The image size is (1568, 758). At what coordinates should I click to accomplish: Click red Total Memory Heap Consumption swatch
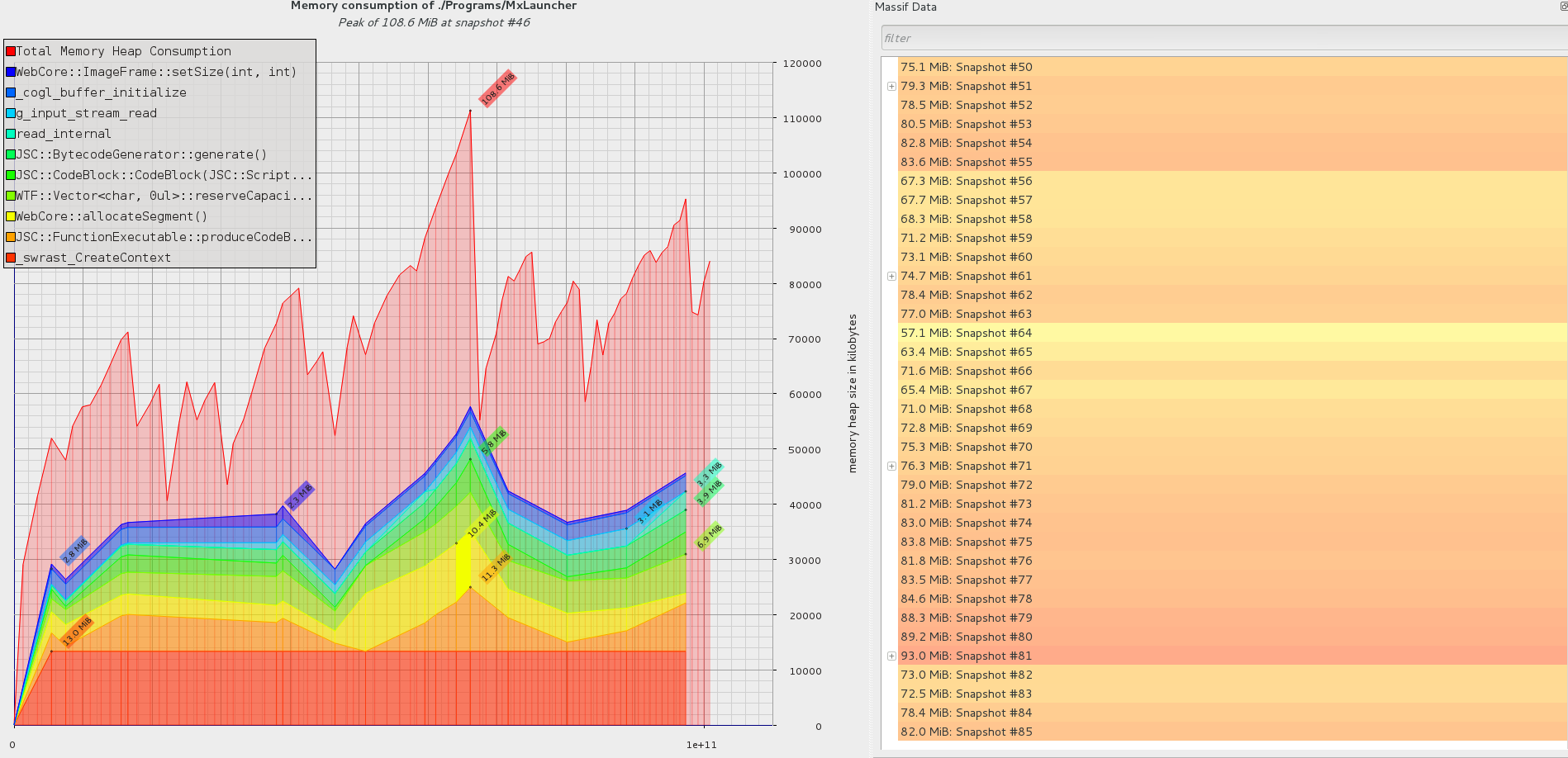click(x=11, y=51)
